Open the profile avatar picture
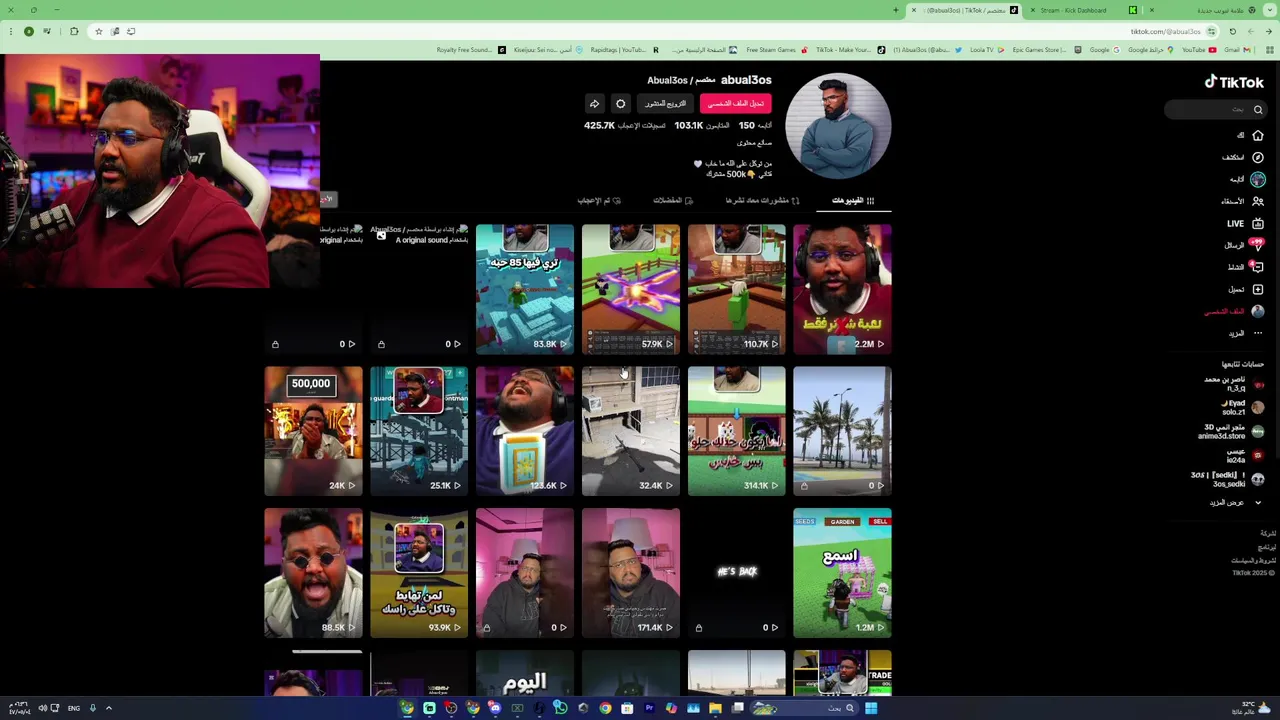The image size is (1280, 720). (x=838, y=127)
